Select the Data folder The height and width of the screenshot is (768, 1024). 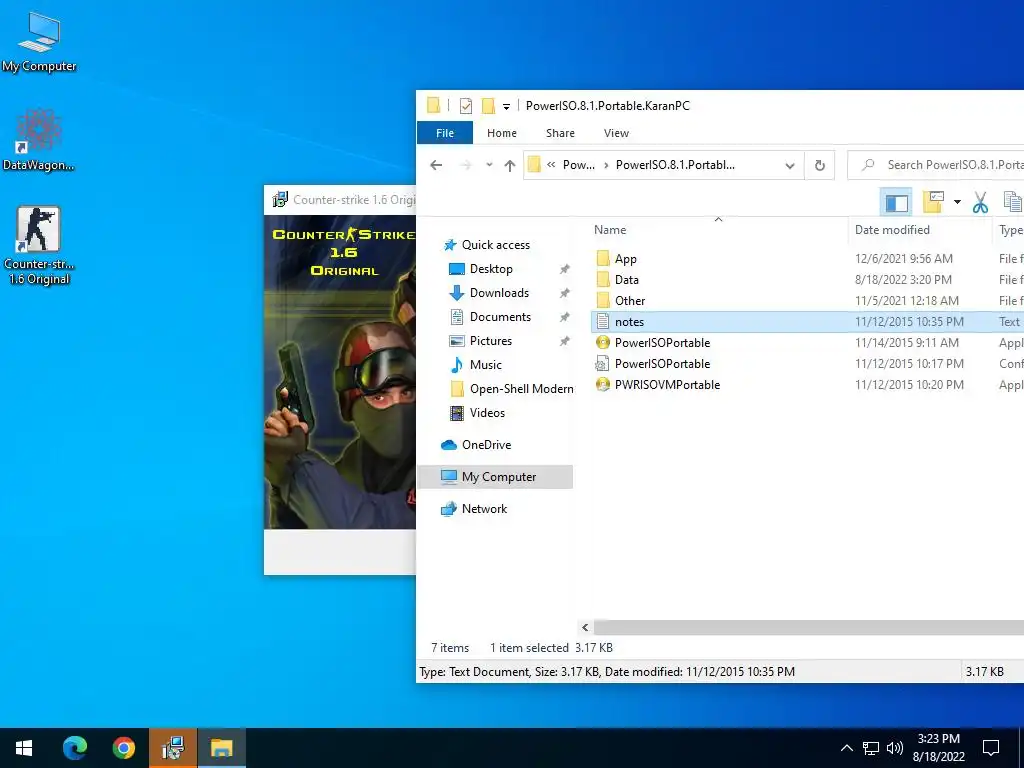pyautogui.click(x=626, y=280)
